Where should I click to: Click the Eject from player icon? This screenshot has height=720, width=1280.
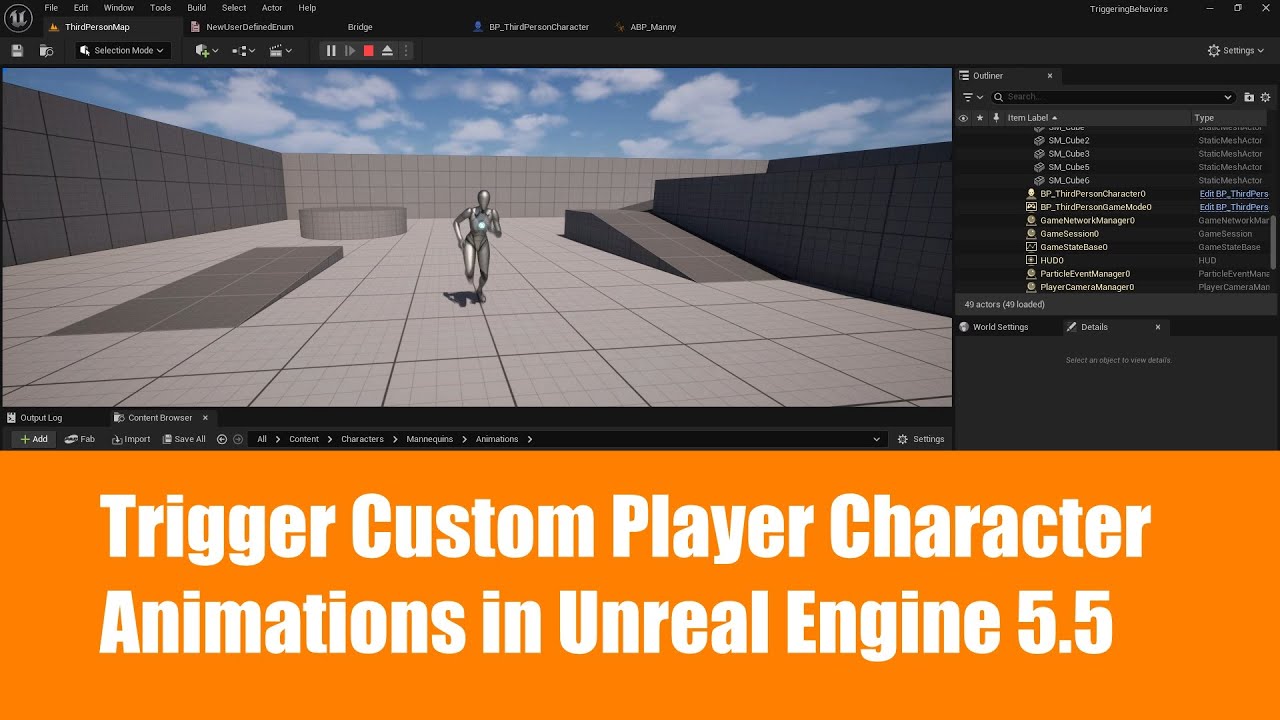387,50
